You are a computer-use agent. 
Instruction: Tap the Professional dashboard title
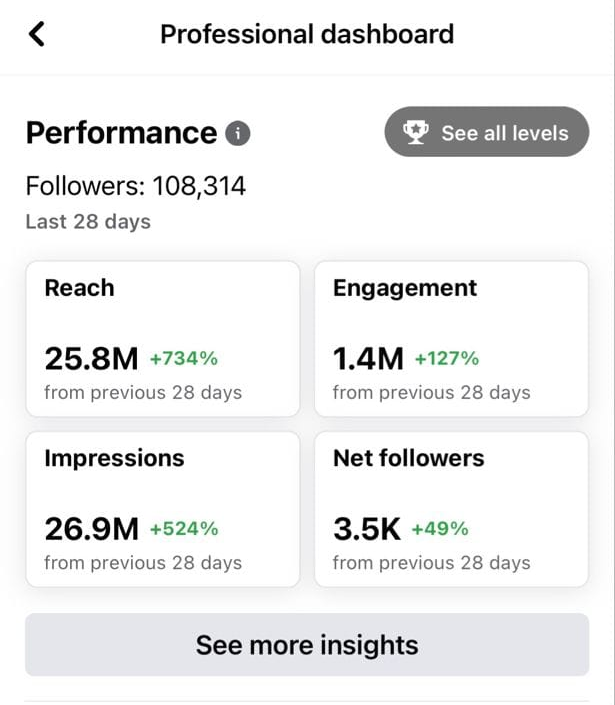coord(307,34)
